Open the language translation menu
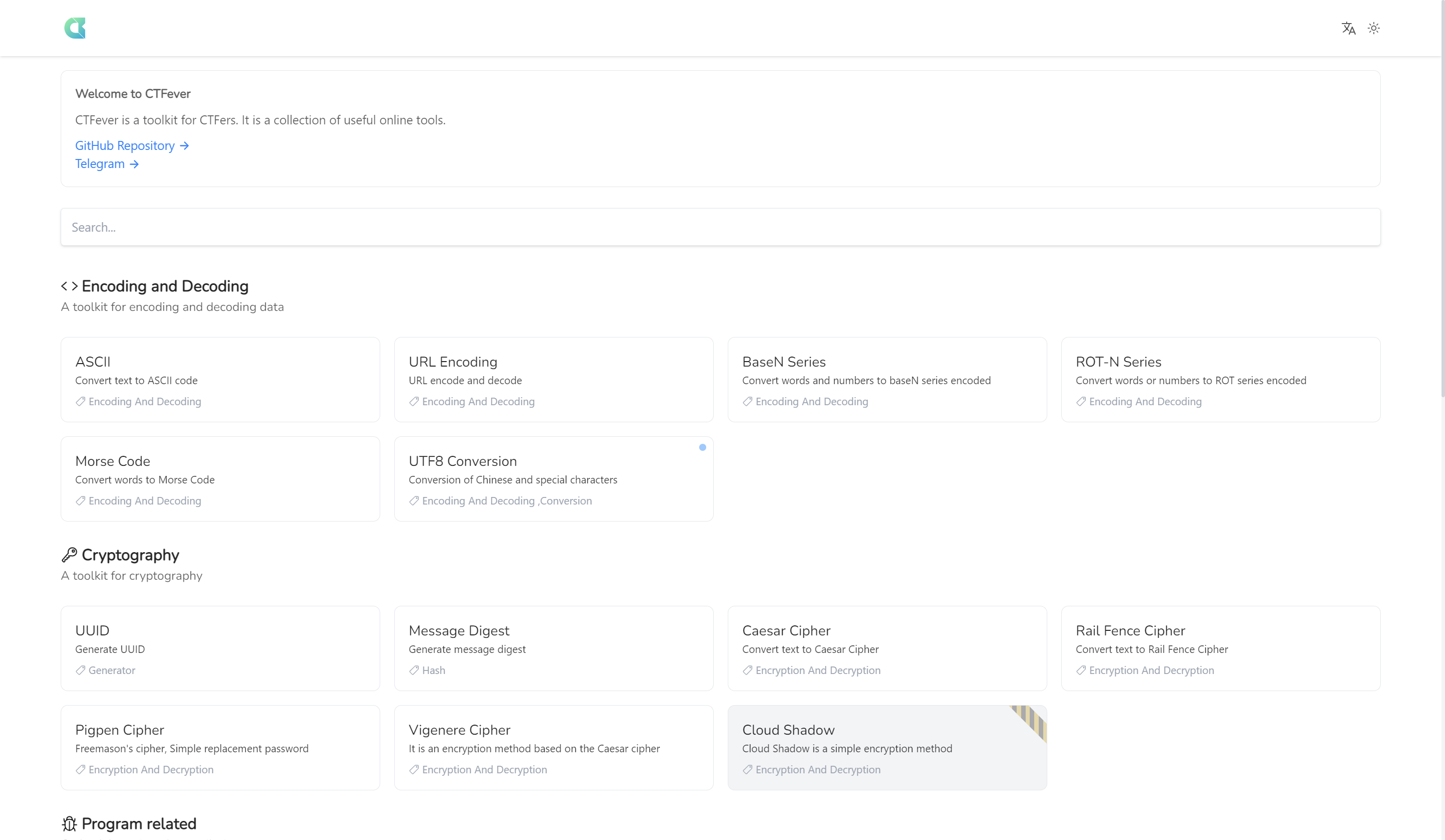Screen dimensions: 1445x840 (x=1348, y=28)
